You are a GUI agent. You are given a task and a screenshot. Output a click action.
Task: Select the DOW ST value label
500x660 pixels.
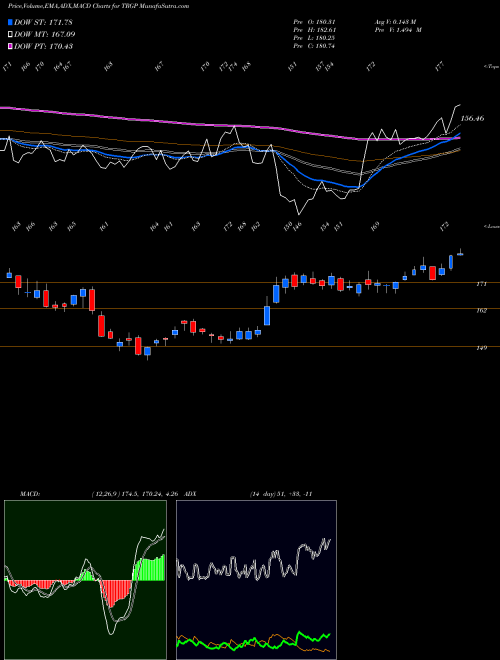coord(43,22)
